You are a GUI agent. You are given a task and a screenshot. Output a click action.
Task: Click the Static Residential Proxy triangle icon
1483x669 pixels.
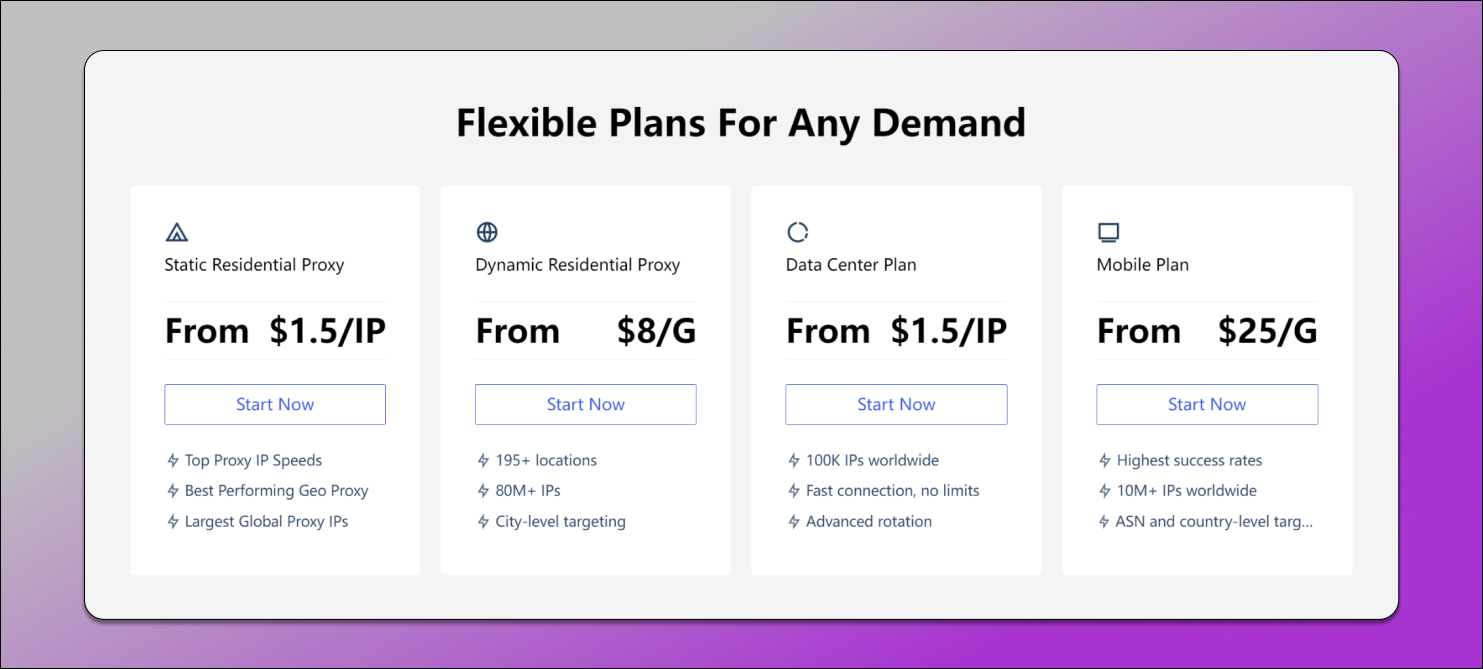point(176,233)
